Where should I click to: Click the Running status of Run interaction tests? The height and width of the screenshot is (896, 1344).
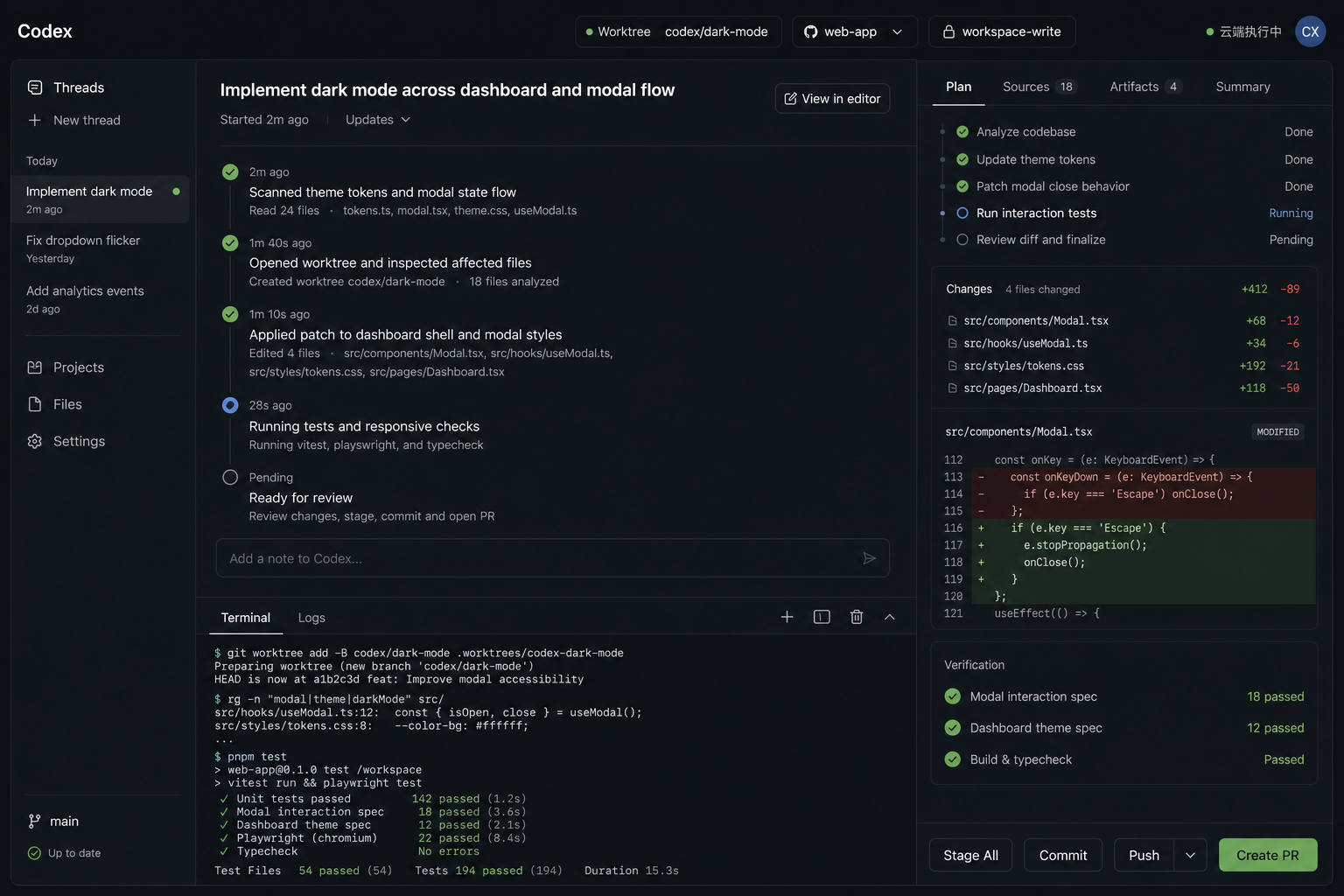coord(1291,213)
